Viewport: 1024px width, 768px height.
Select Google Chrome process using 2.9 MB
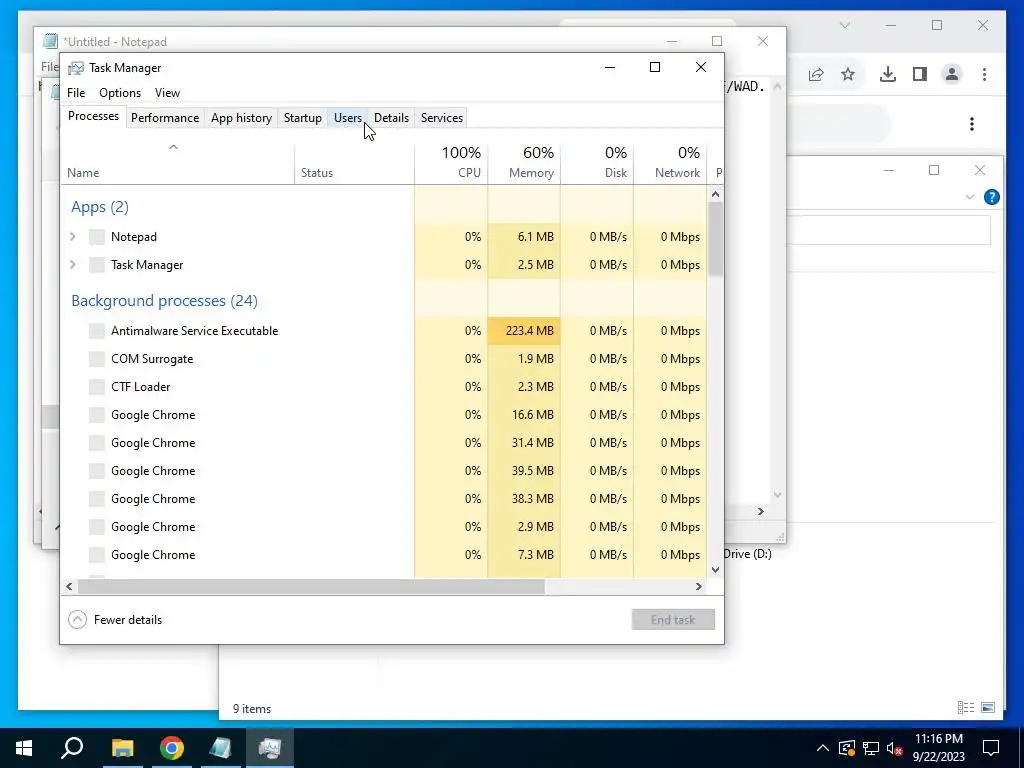click(x=384, y=527)
